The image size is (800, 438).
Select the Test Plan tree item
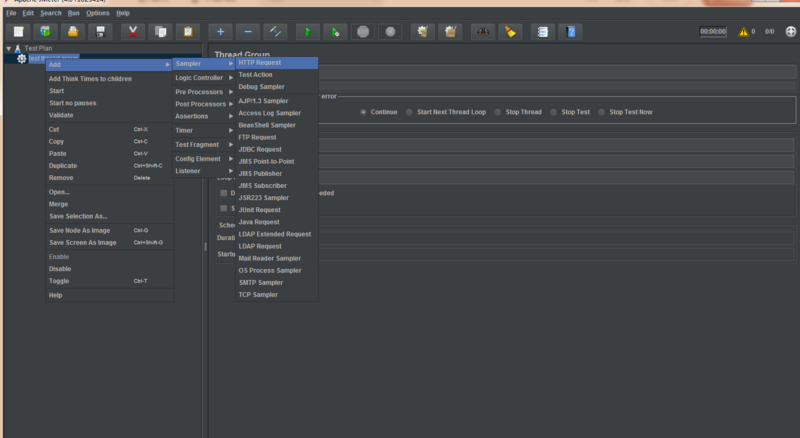(x=38, y=48)
